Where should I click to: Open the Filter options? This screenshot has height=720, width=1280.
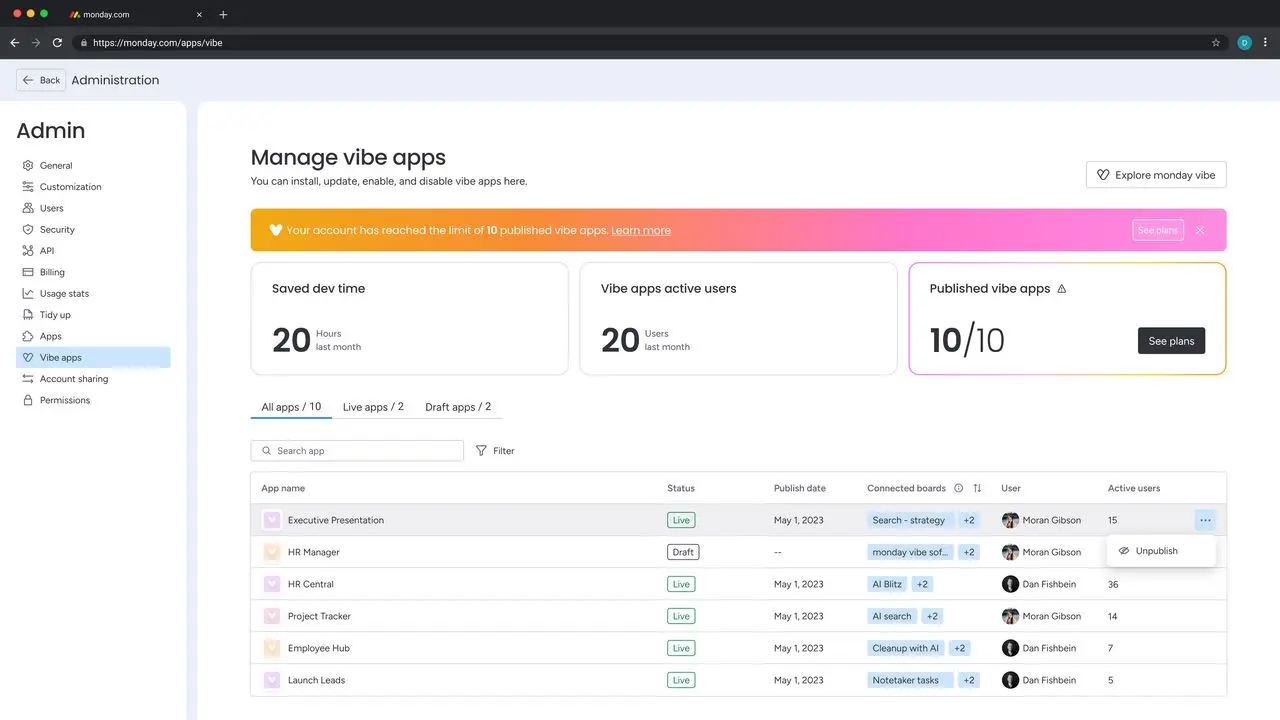tap(495, 451)
